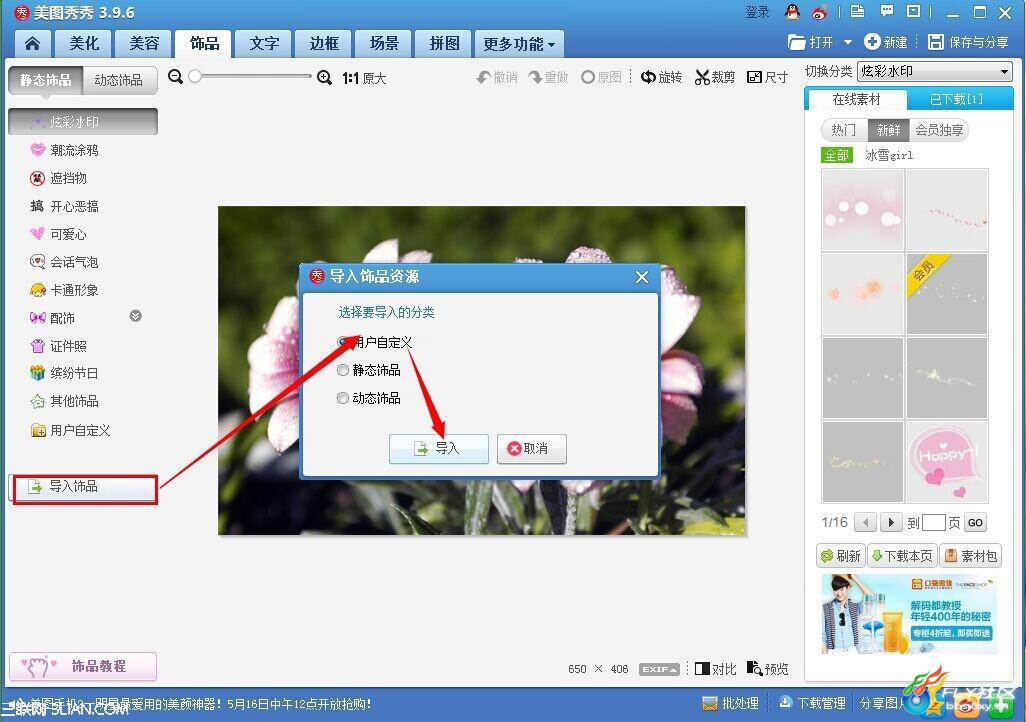The height and width of the screenshot is (722, 1026).
Task: Select the pink Happy bubble thumbnail
Action: click(x=947, y=461)
